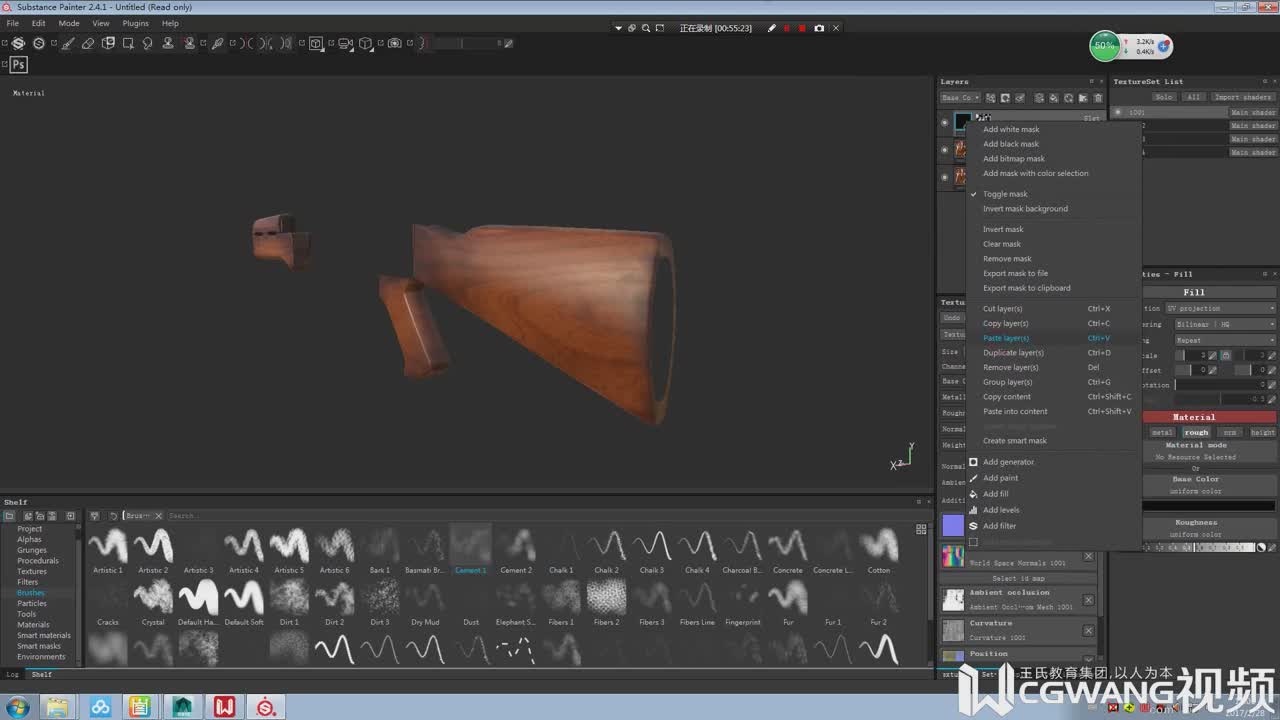Choose Duplicate layer(s) from context menu
This screenshot has height=720, width=1280.
1013,352
